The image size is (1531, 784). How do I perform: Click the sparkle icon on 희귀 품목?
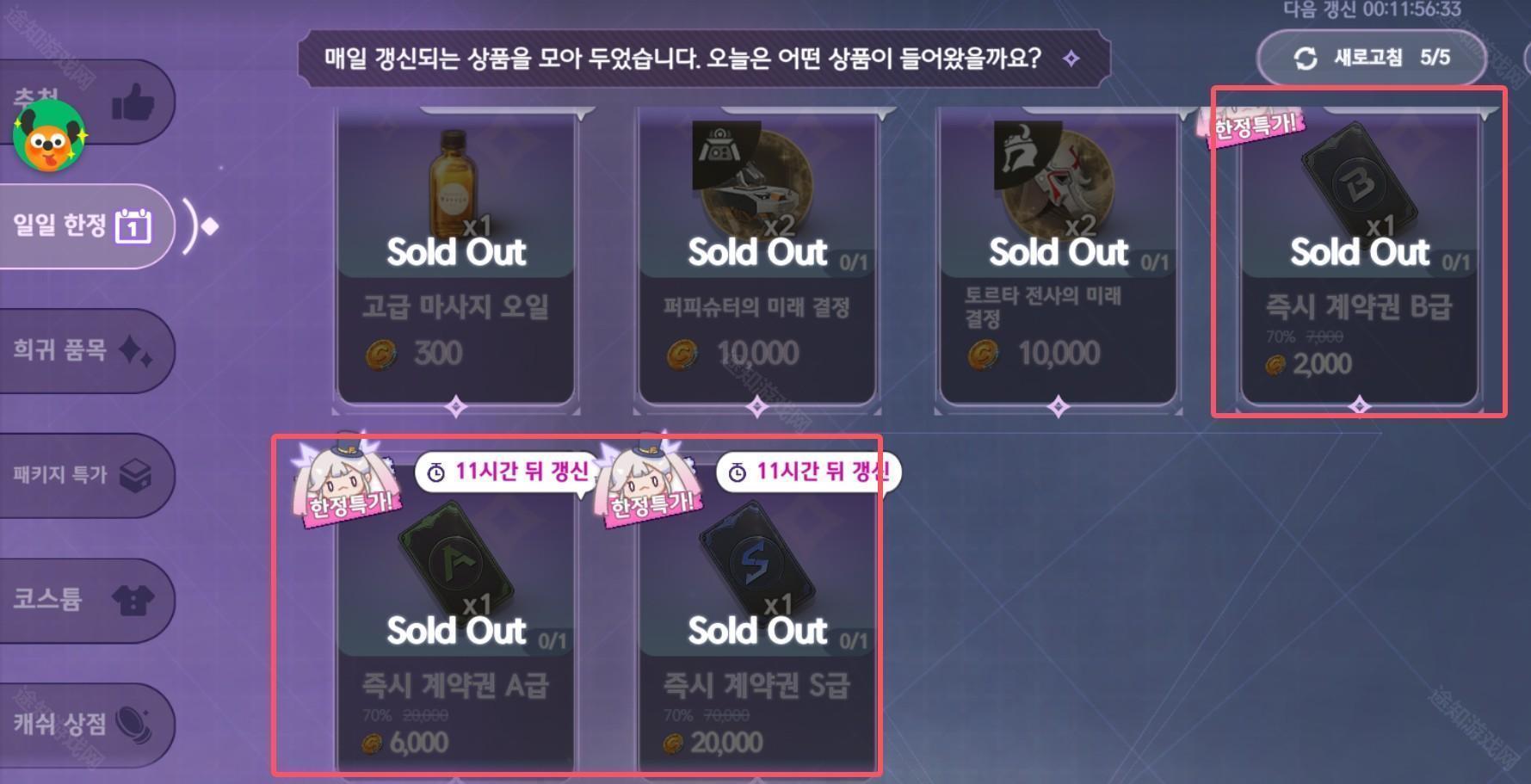[x=135, y=351]
